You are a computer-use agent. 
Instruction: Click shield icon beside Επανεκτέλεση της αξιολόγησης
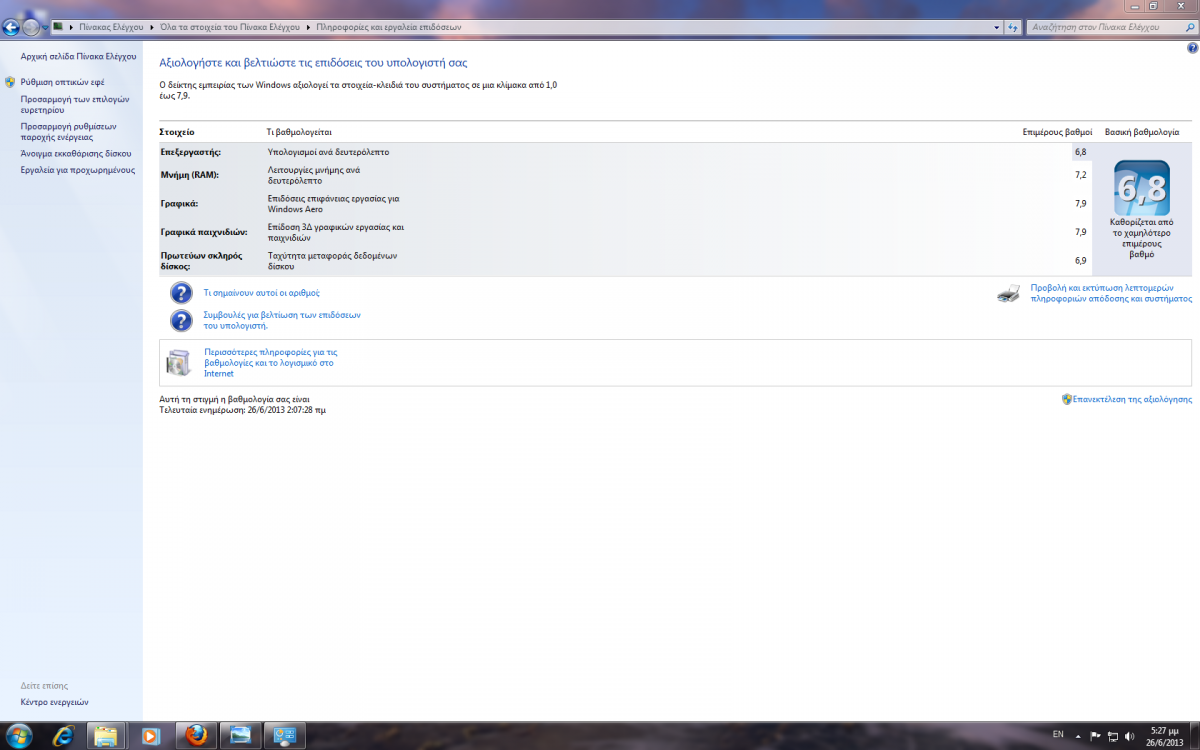point(1066,399)
